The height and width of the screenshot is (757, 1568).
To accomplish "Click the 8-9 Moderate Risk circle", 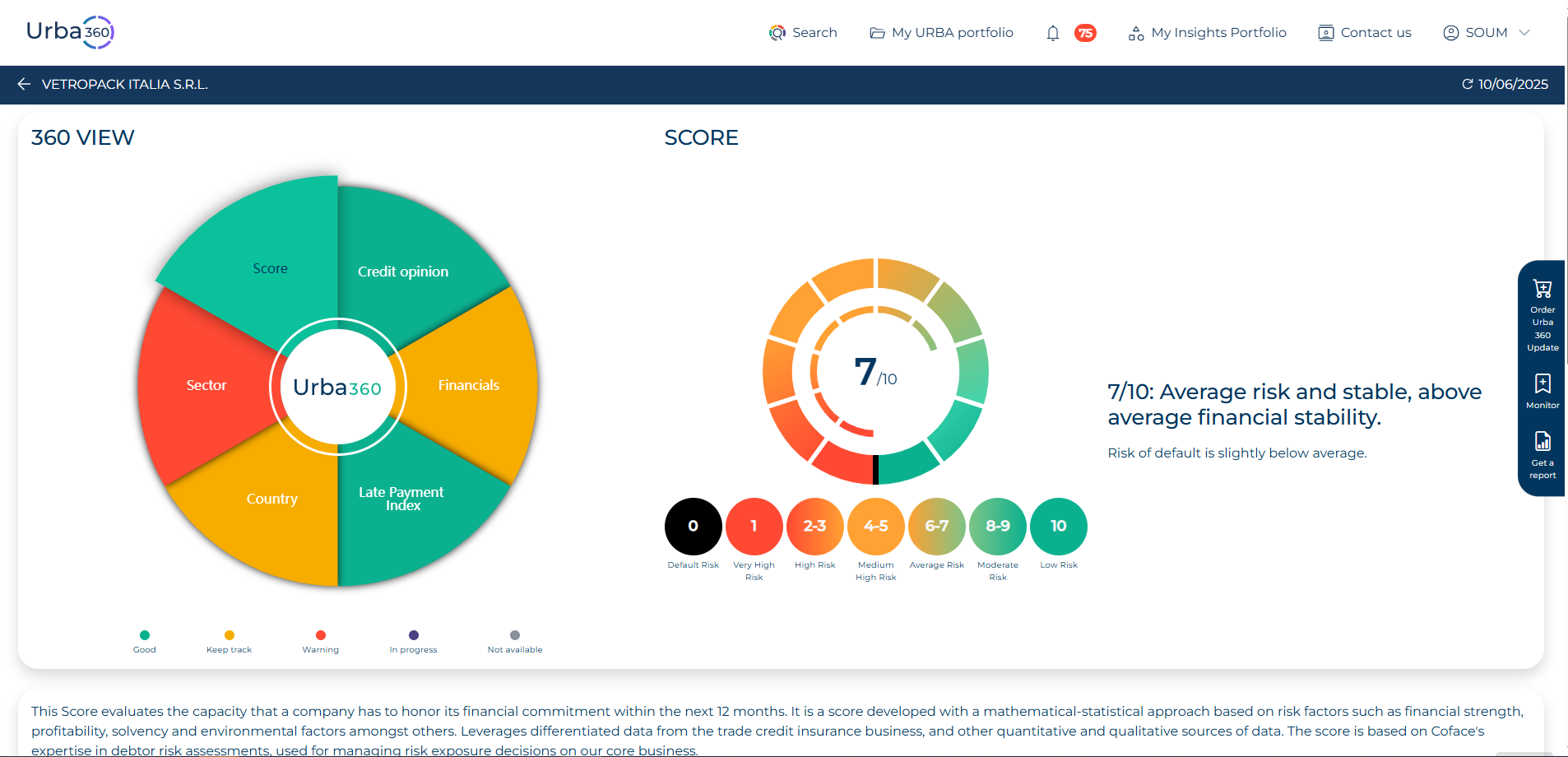I will coord(998,527).
